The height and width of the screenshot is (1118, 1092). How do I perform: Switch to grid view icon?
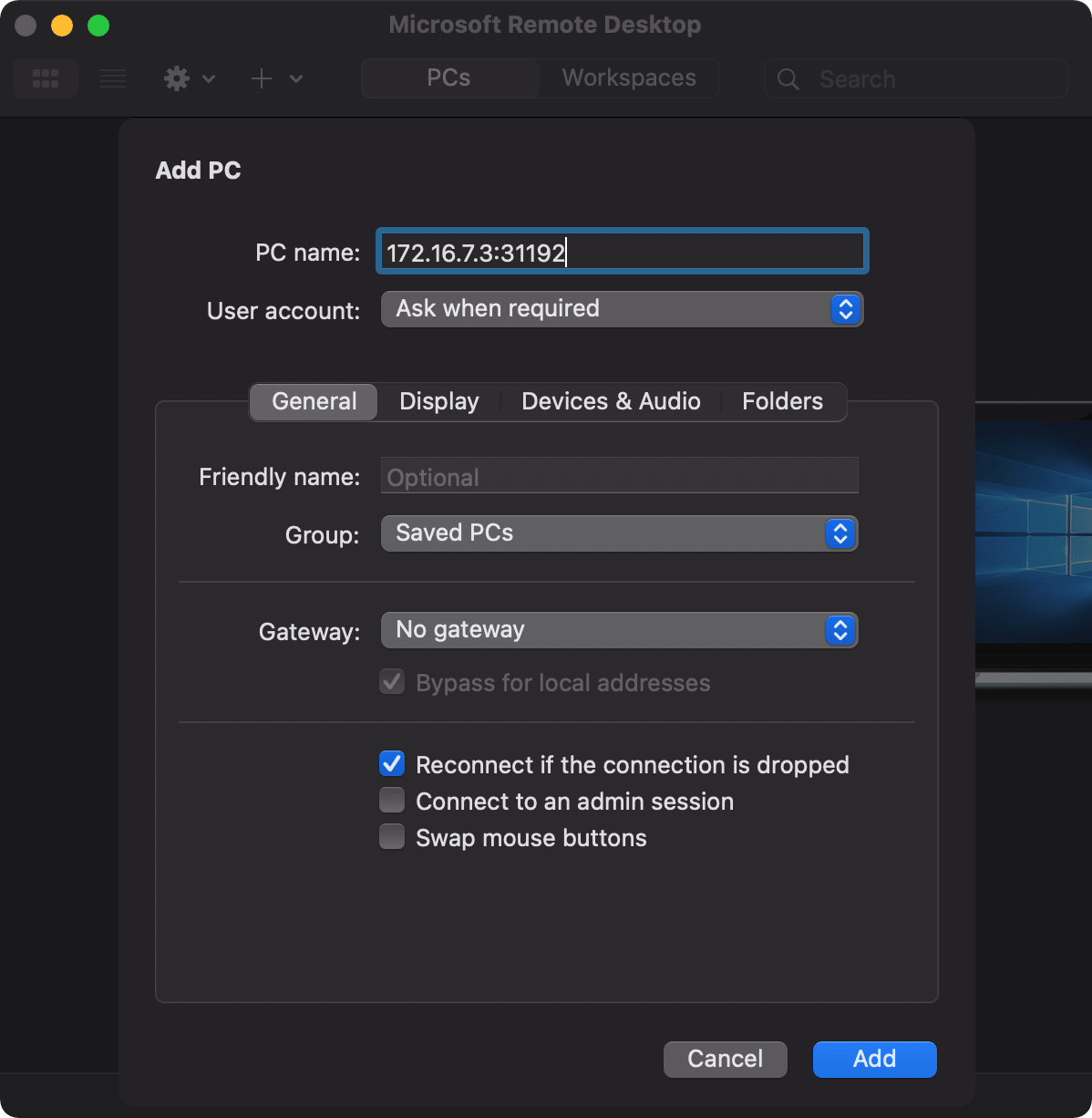46,79
